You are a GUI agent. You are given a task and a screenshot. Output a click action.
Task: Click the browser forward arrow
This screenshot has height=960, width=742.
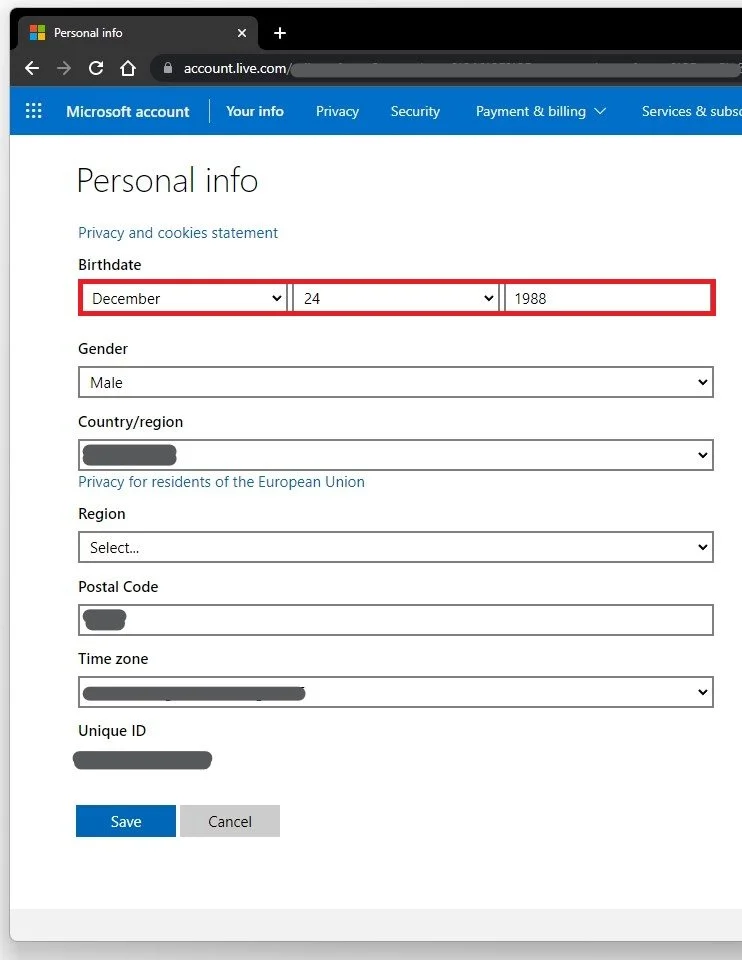(64, 68)
